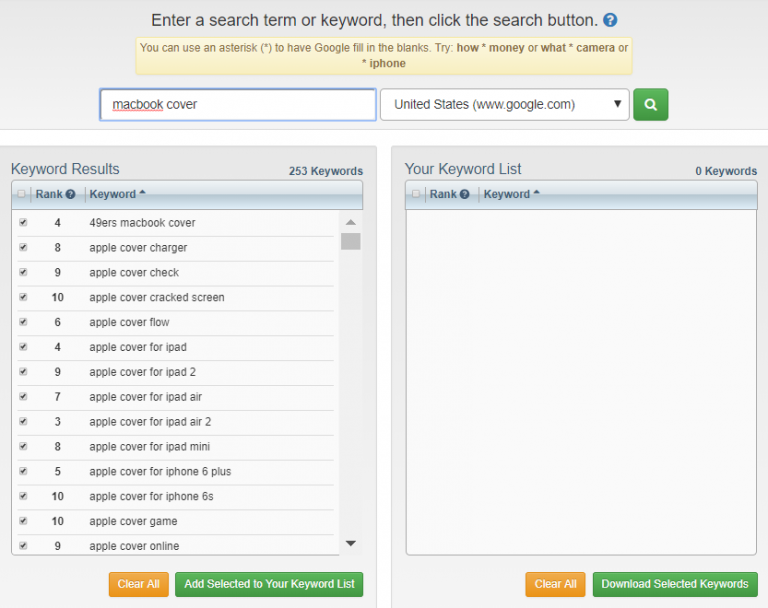
Task: Sort Your Keyword List by Rank column
Action: click(443, 195)
